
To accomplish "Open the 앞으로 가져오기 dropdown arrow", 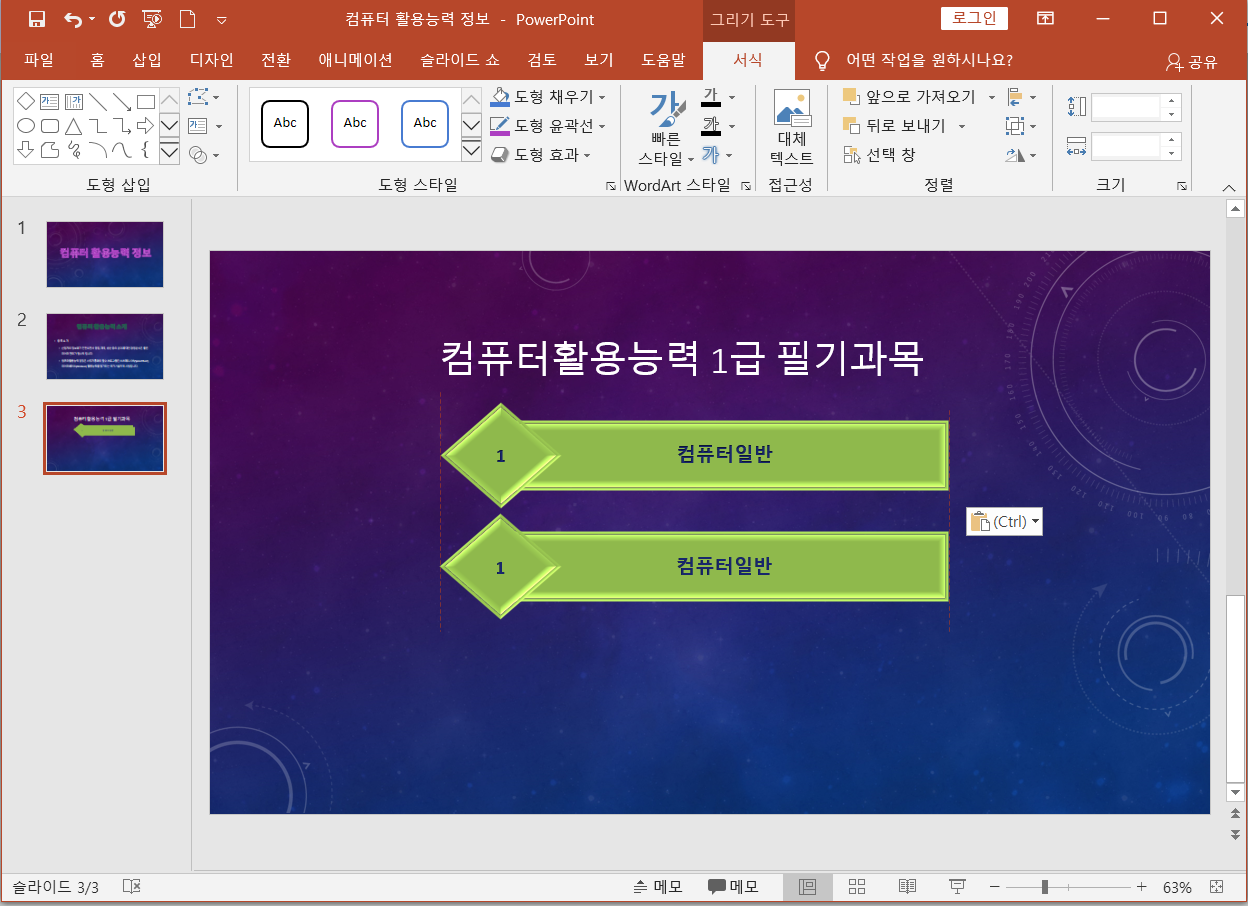I will pos(992,97).
